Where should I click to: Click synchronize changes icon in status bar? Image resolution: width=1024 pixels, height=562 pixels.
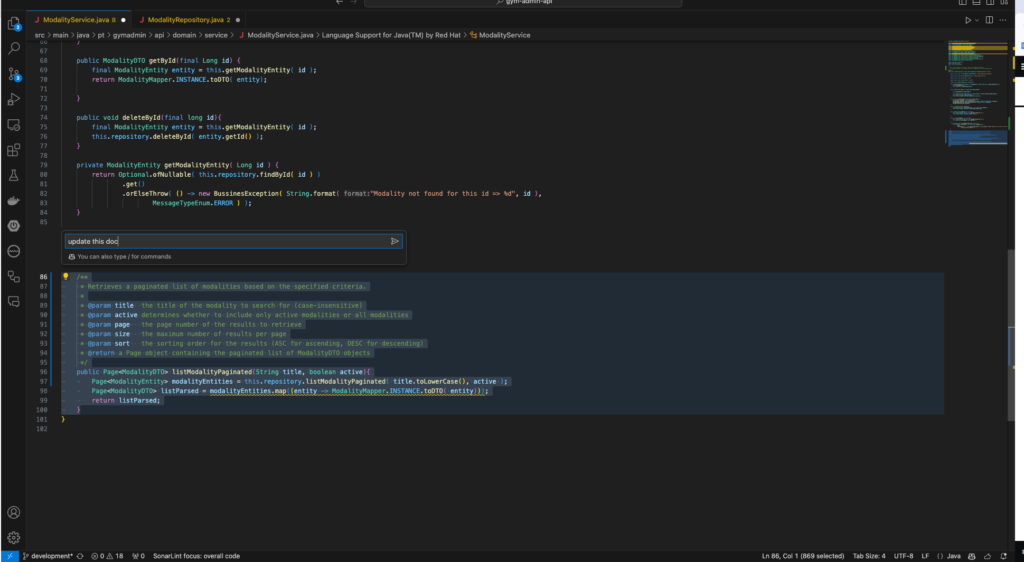[80, 556]
